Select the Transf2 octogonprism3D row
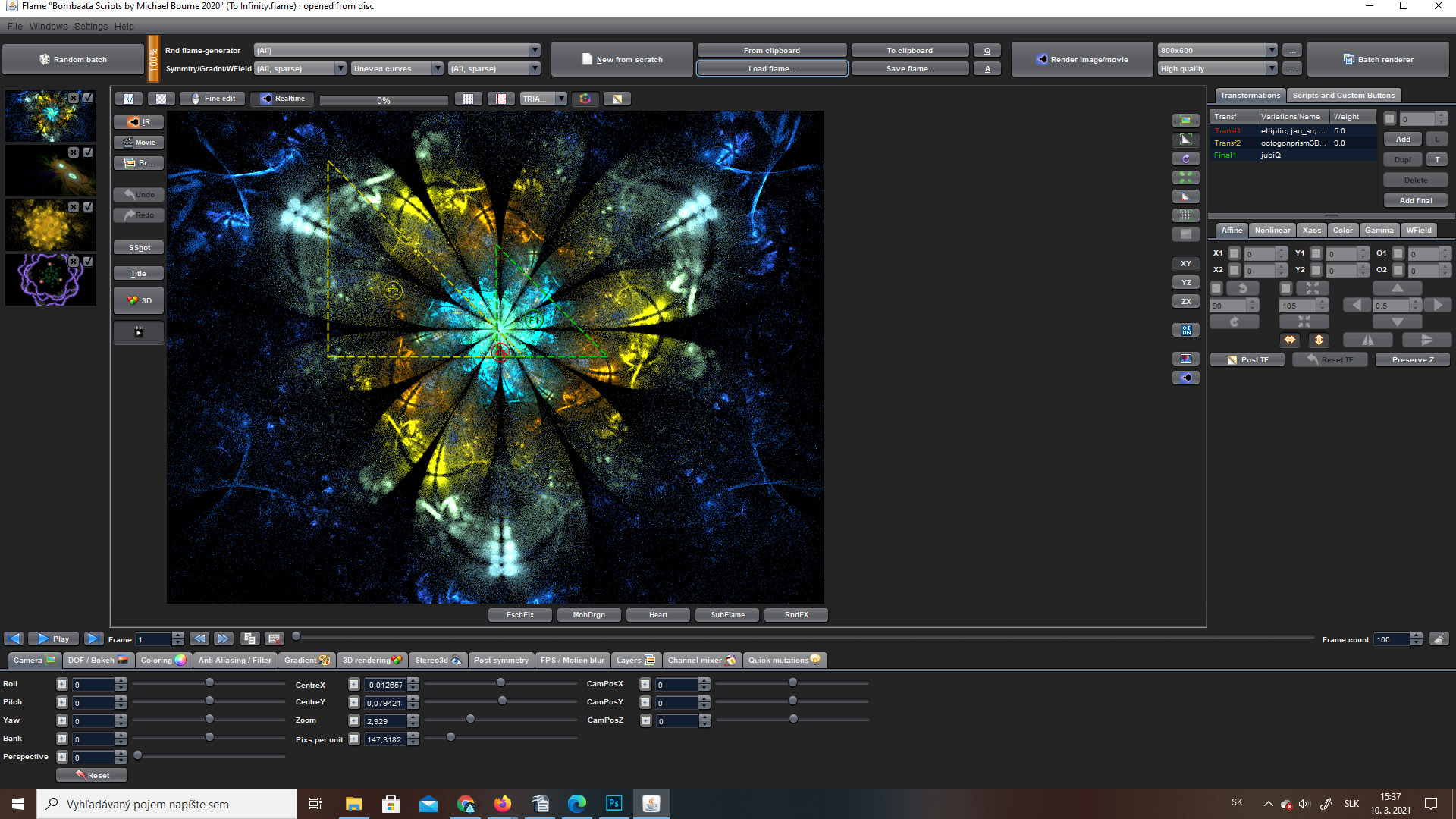The height and width of the screenshot is (819, 1456). pos(1293,143)
